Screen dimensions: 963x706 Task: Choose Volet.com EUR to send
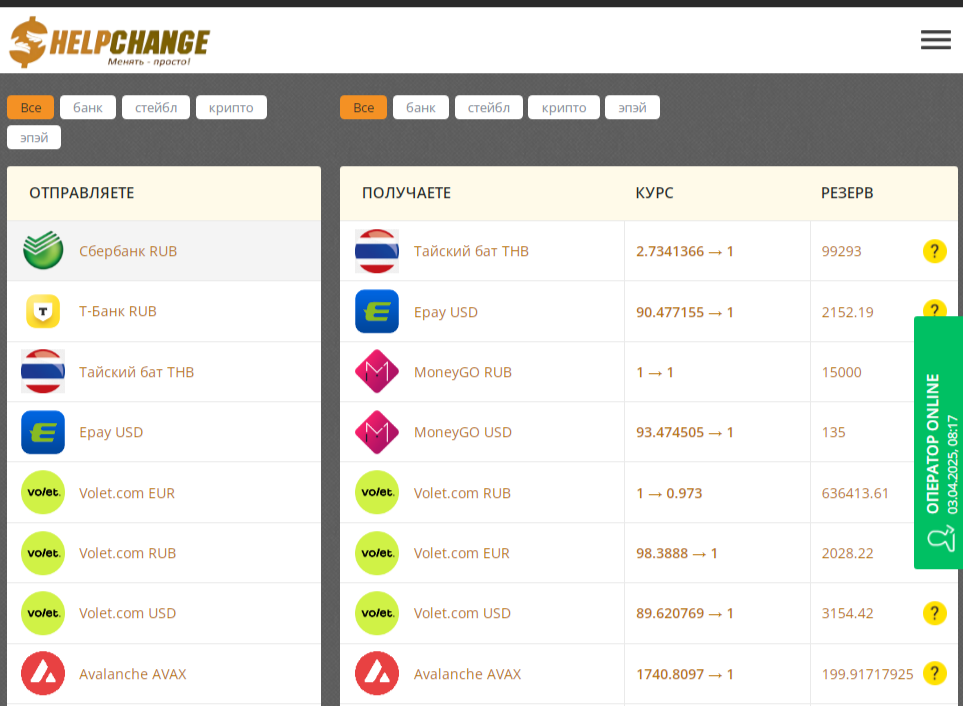[164, 492]
